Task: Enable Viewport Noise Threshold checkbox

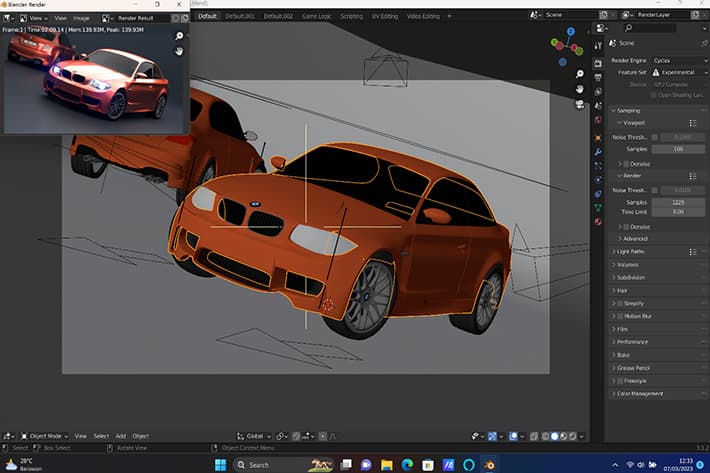Action: [x=655, y=137]
